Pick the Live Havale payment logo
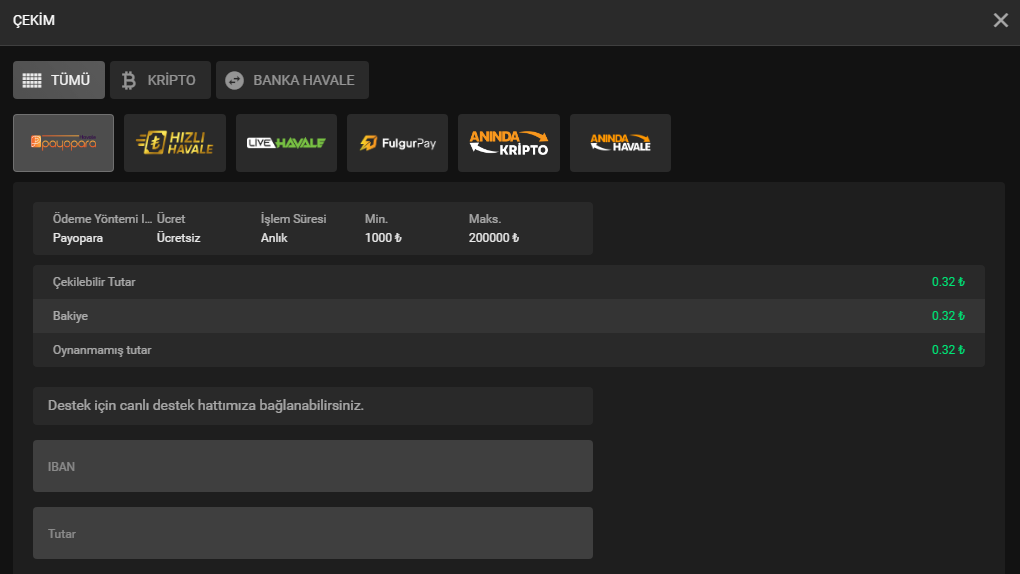The height and width of the screenshot is (574, 1020). click(286, 143)
